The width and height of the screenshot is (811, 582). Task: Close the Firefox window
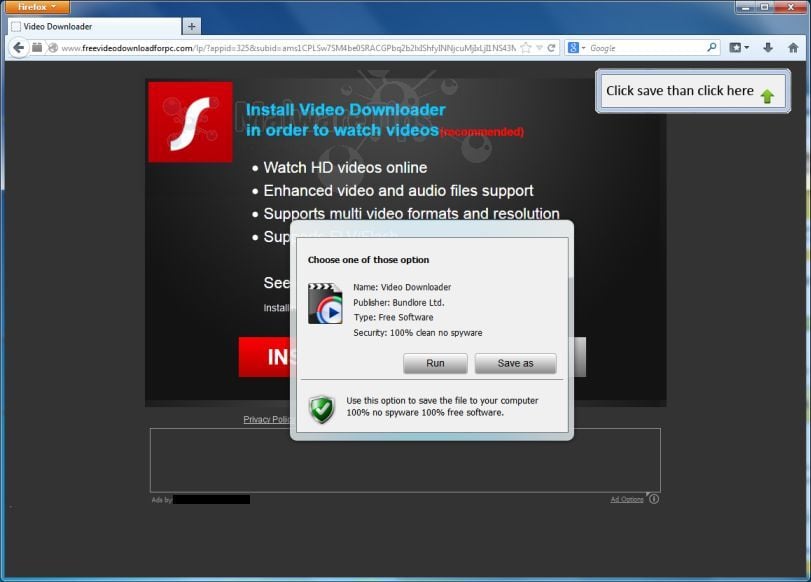pos(790,7)
